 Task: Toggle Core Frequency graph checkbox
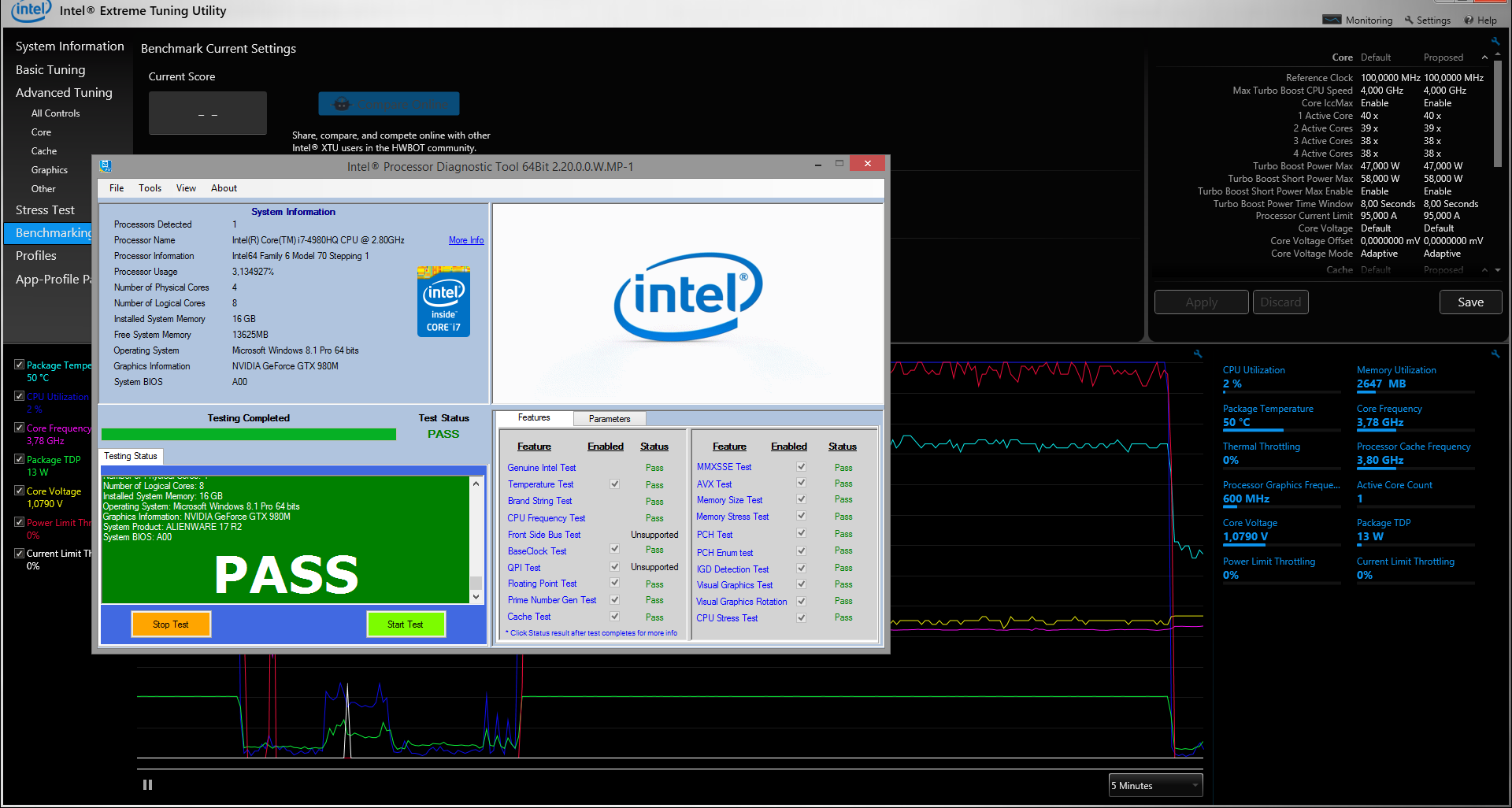point(20,428)
